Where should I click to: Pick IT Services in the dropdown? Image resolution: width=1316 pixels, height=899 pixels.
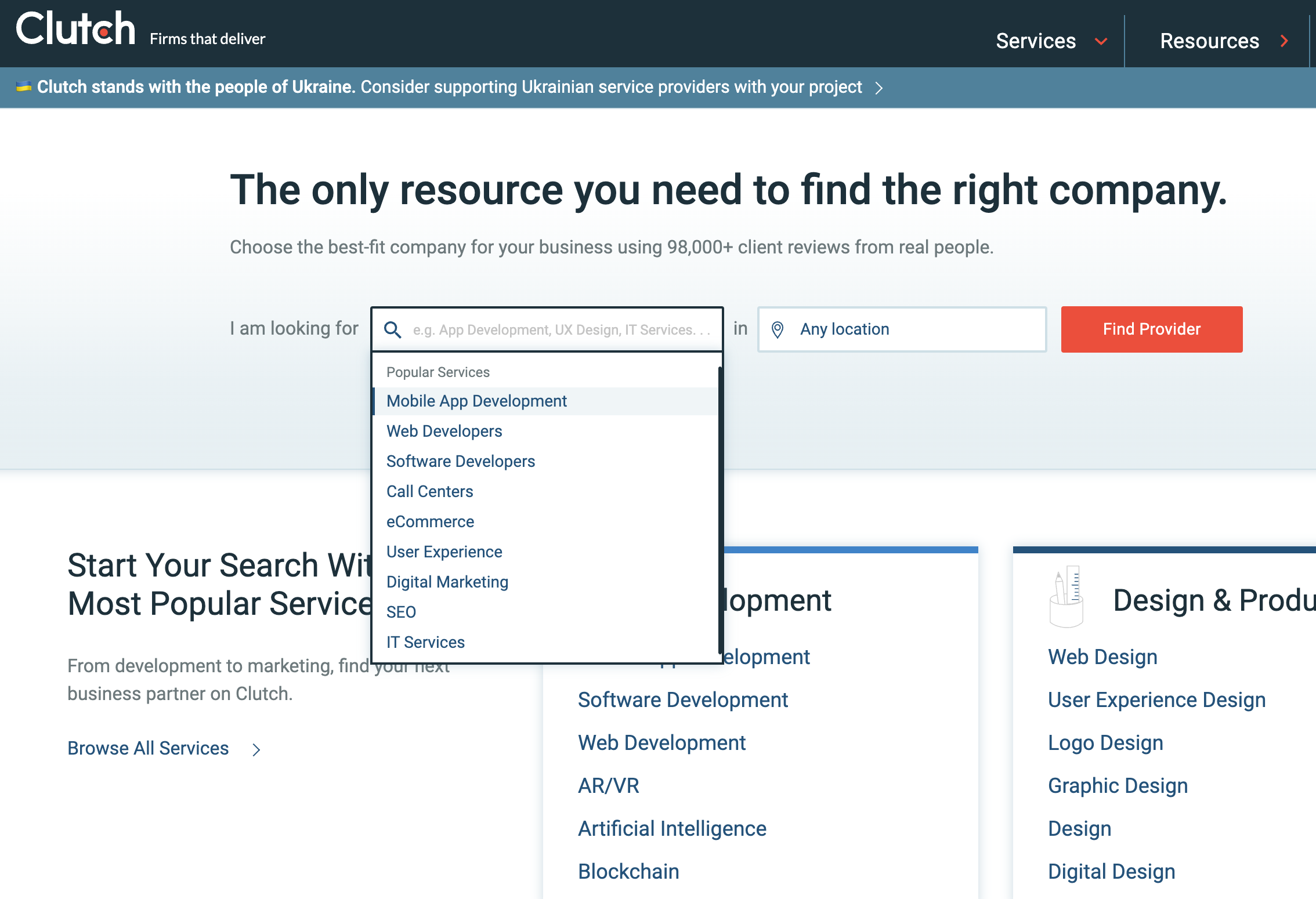pyautogui.click(x=425, y=643)
